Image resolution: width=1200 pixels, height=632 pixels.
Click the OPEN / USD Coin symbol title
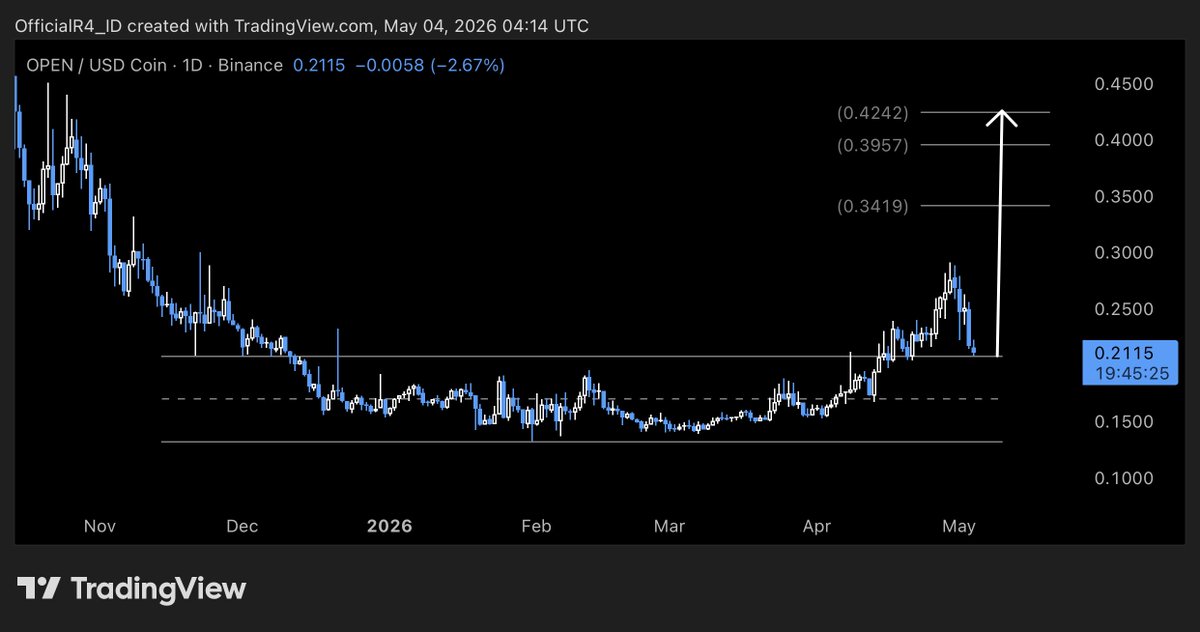pyautogui.click(x=96, y=66)
